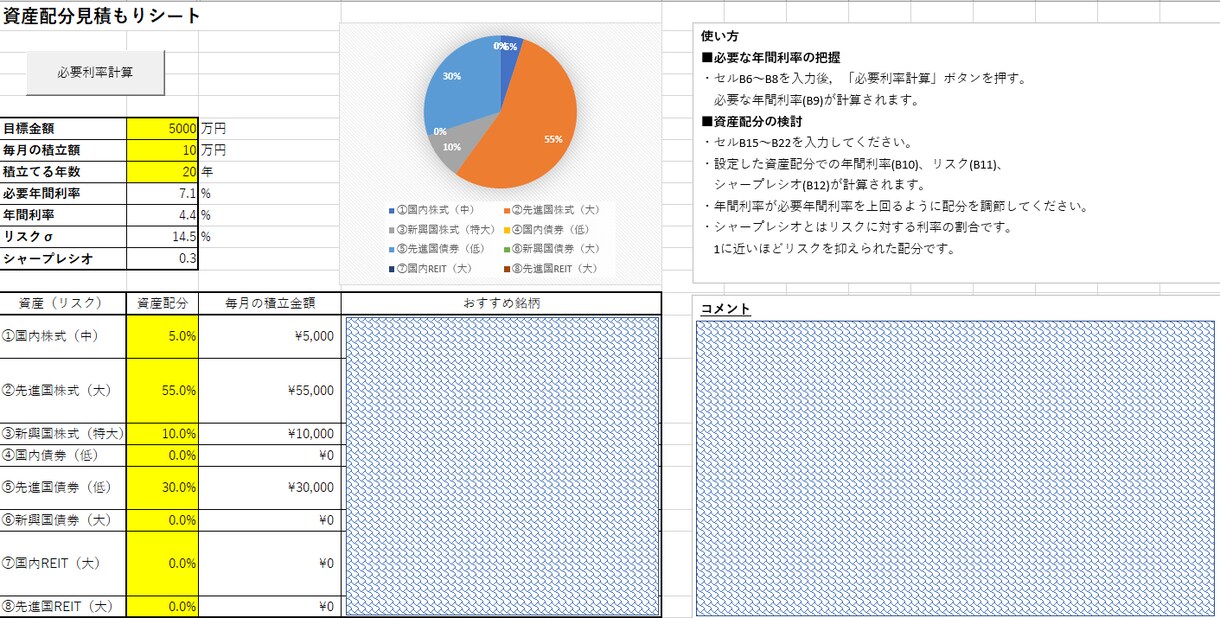Viewport: 1220px width, 618px height.
Task: Select the シャープレシオ value 0.3
Action: (163, 258)
